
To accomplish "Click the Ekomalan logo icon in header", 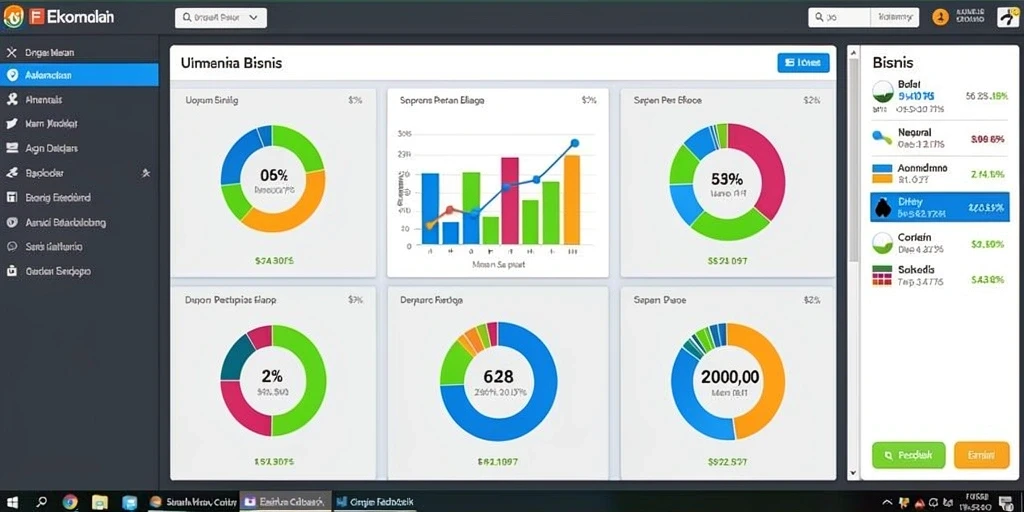I will [13, 18].
